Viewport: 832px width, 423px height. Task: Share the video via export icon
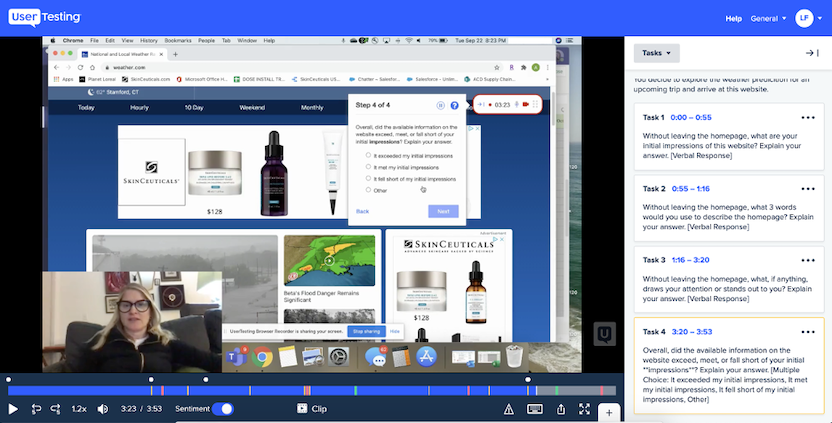pos(561,409)
